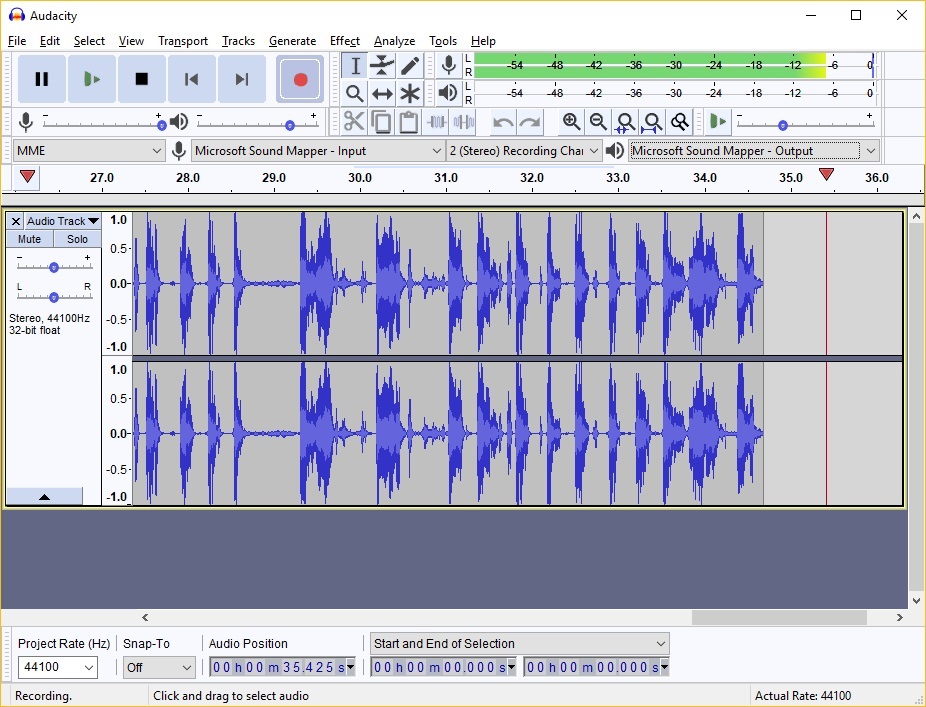Viewport: 926px width, 707px height.
Task: Click the playback meter speaker icon
Action: [x=449, y=93]
